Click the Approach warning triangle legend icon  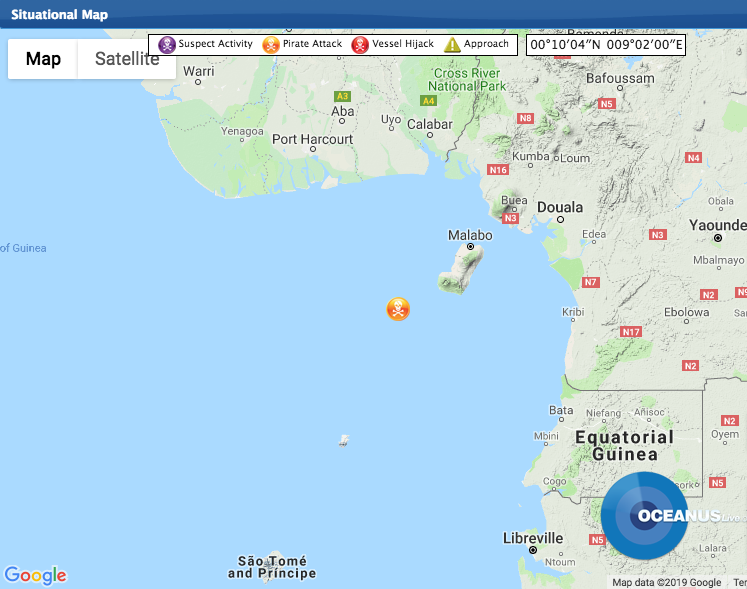point(452,45)
